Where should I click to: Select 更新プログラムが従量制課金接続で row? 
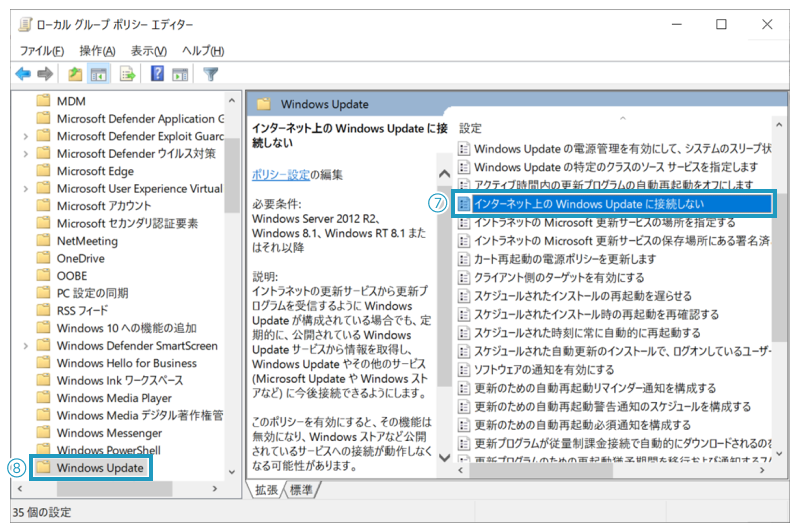(x=614, y=443)
